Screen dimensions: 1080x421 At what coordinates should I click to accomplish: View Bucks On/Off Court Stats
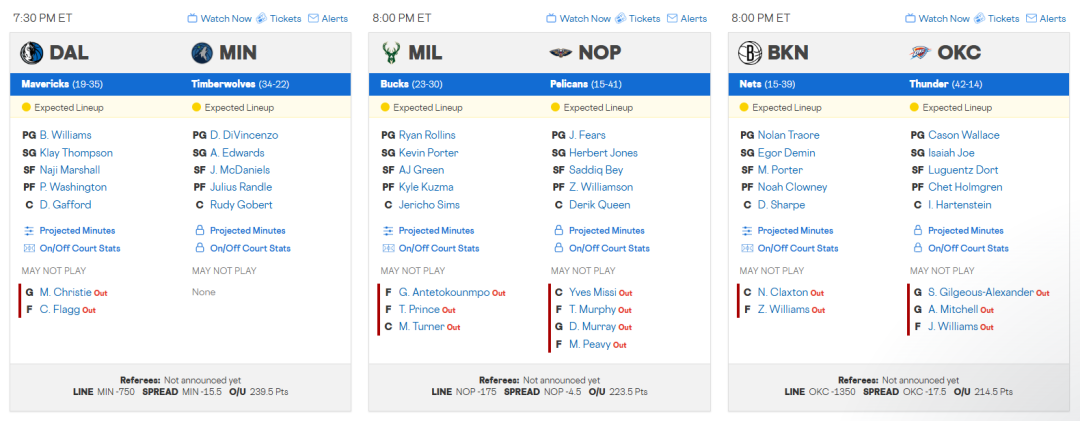click(x=438, y=248)
